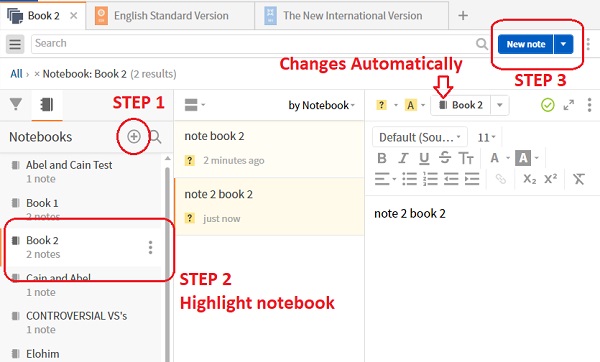Open the New note dropdown arrow
The image size is (600, 362).
tap(563, 44)
